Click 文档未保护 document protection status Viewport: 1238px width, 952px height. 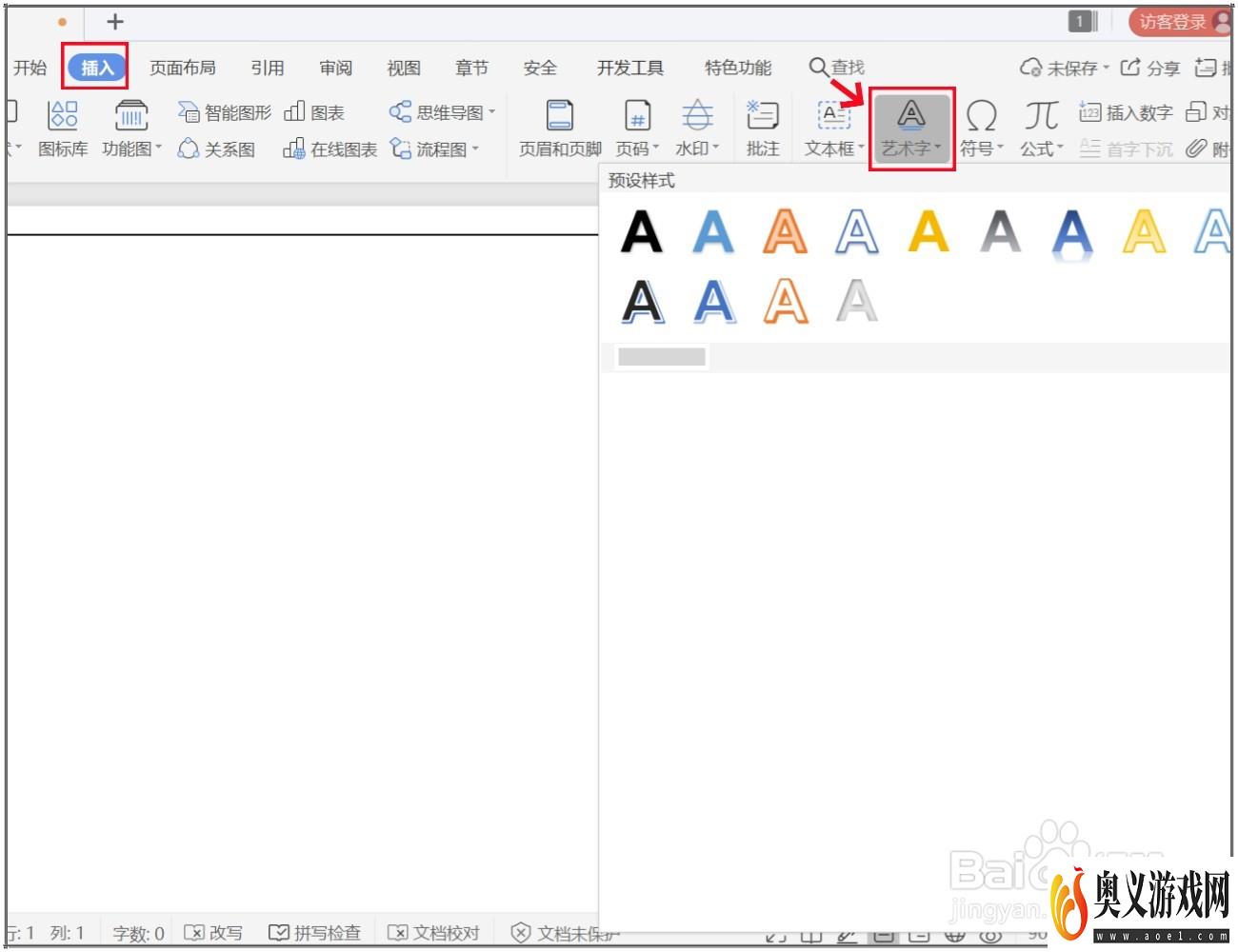tap(564, 933)
